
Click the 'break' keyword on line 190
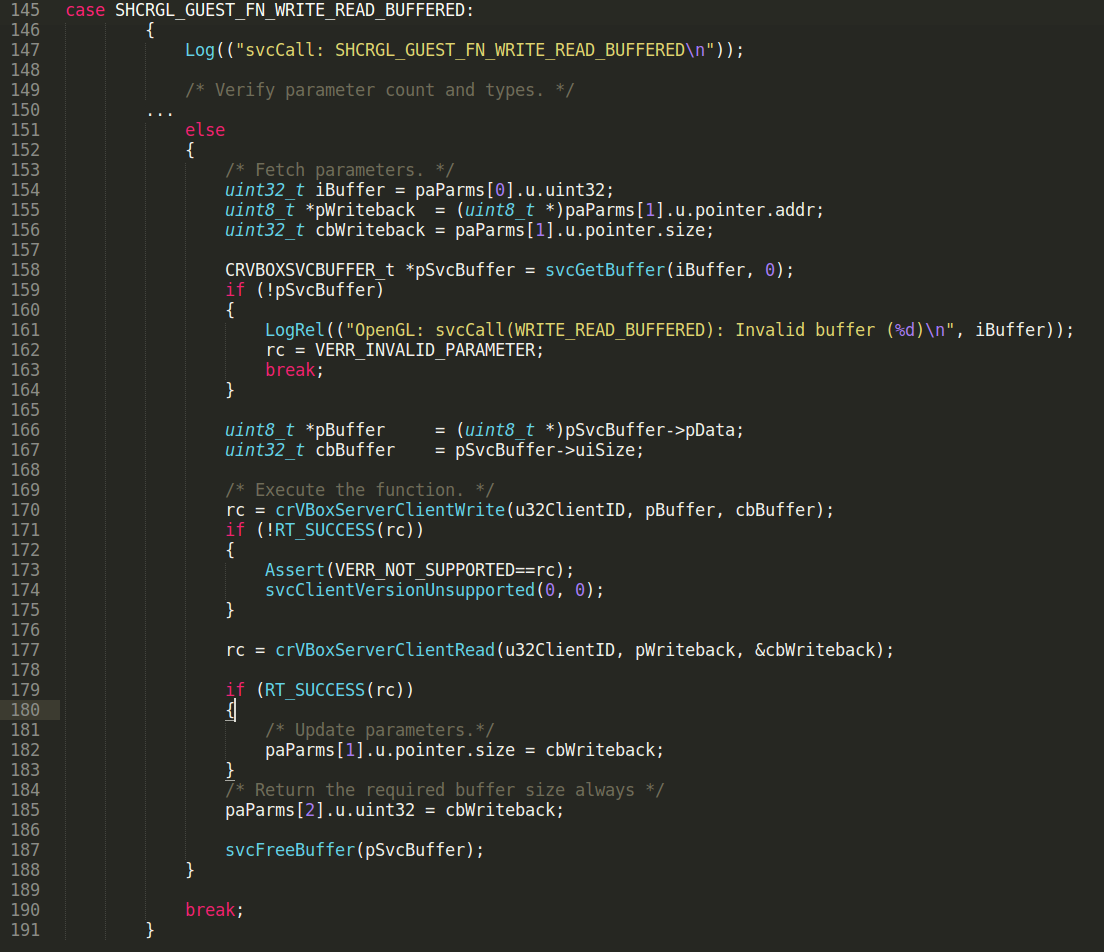point(210,910)
